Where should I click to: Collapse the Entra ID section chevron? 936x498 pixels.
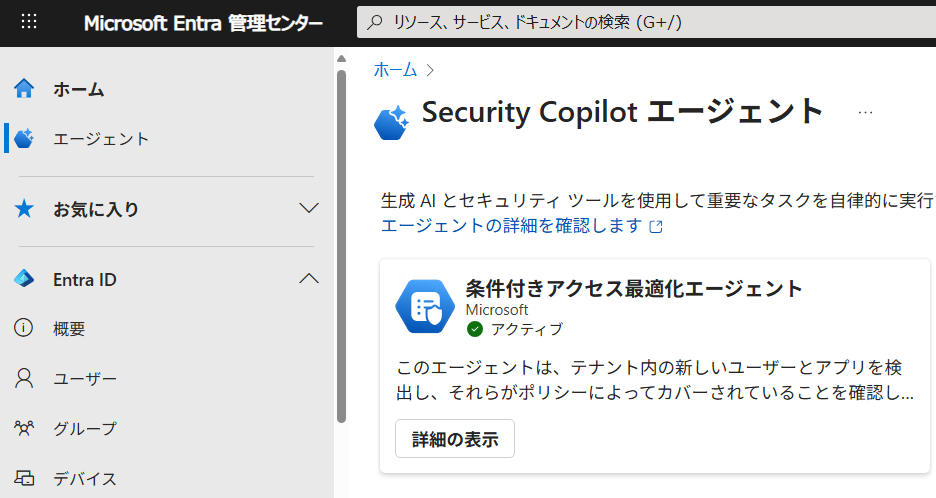pos(309,279)
